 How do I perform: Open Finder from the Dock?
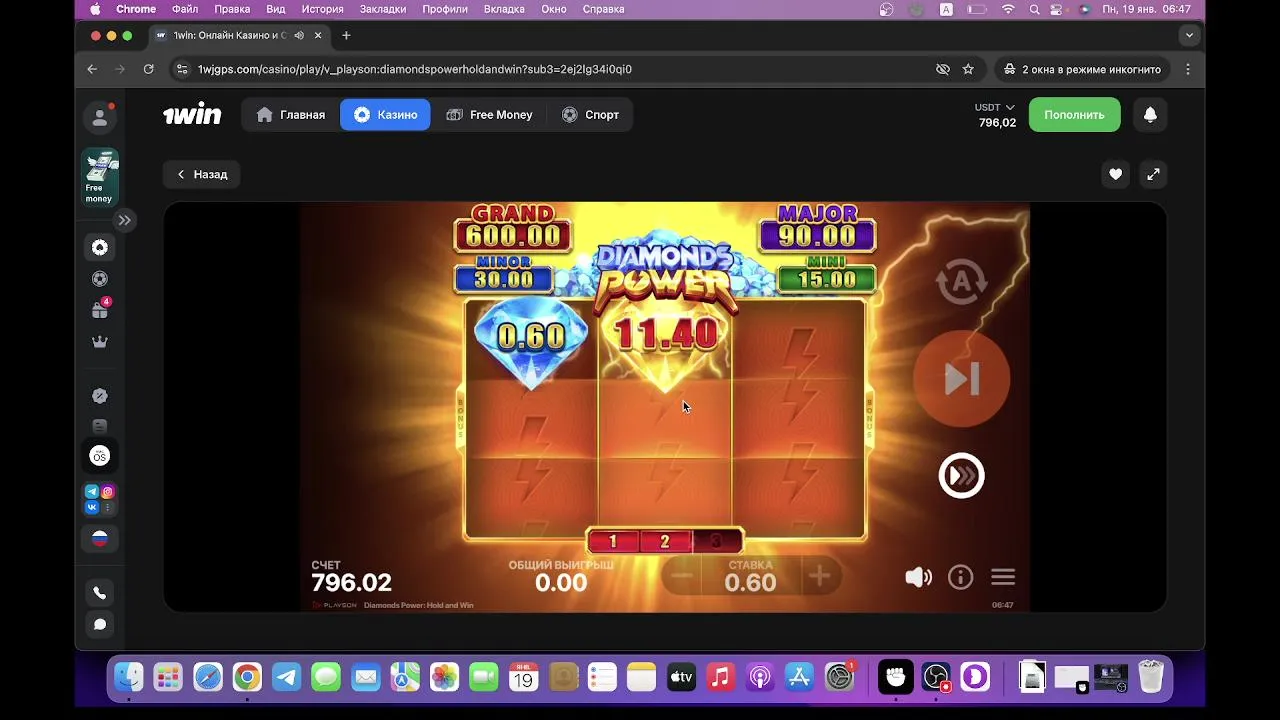128,678
